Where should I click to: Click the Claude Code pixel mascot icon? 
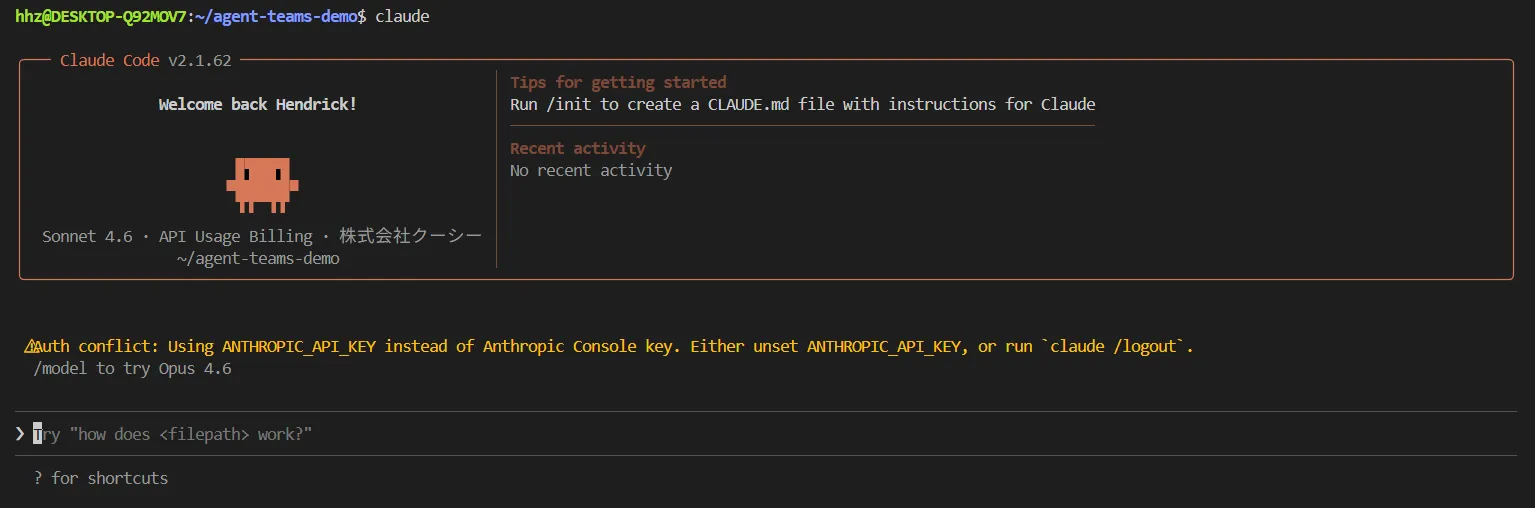[x=262, y=185]
